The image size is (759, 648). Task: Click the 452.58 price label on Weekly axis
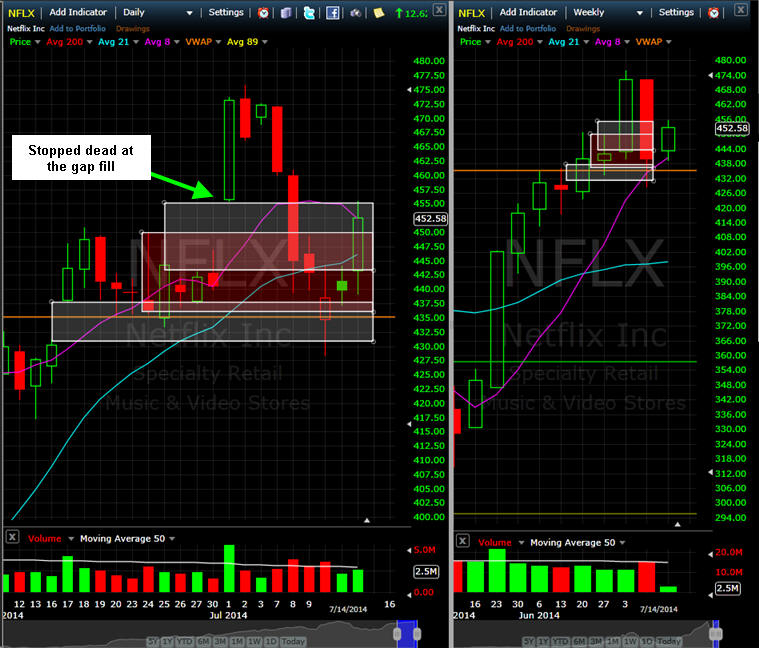731,128
